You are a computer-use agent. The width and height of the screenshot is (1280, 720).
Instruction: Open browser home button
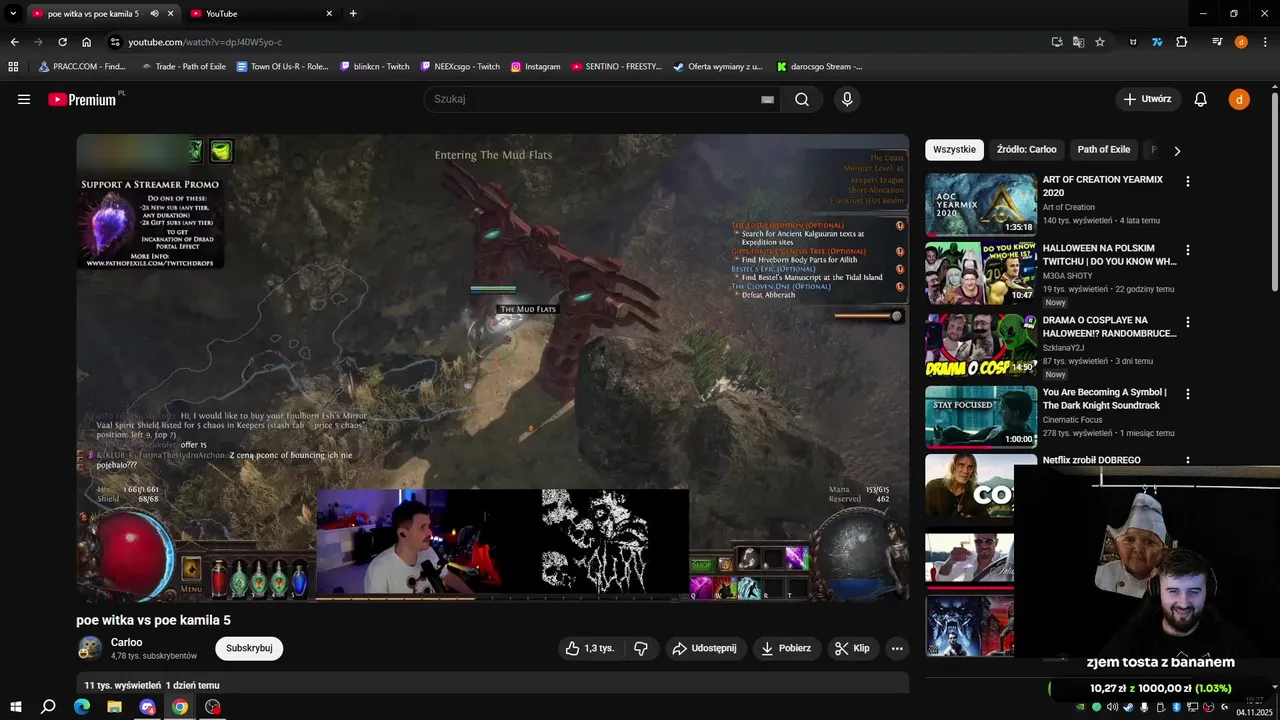pos(87,42)
